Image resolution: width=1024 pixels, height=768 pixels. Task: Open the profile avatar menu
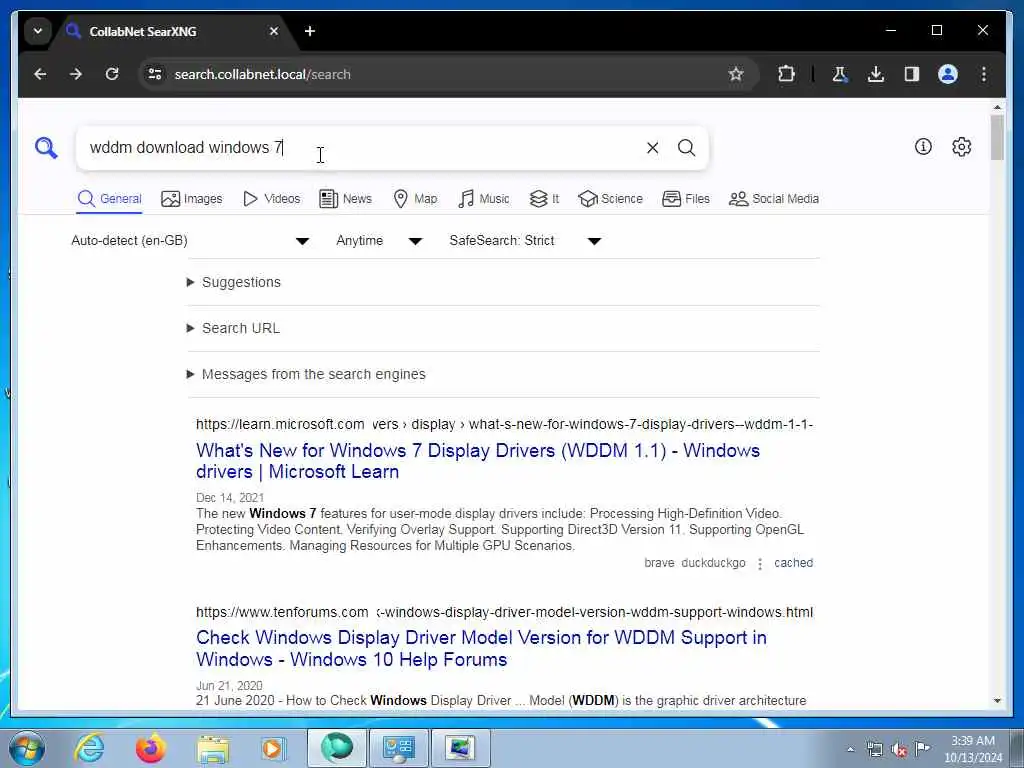(x=948, y=74)
